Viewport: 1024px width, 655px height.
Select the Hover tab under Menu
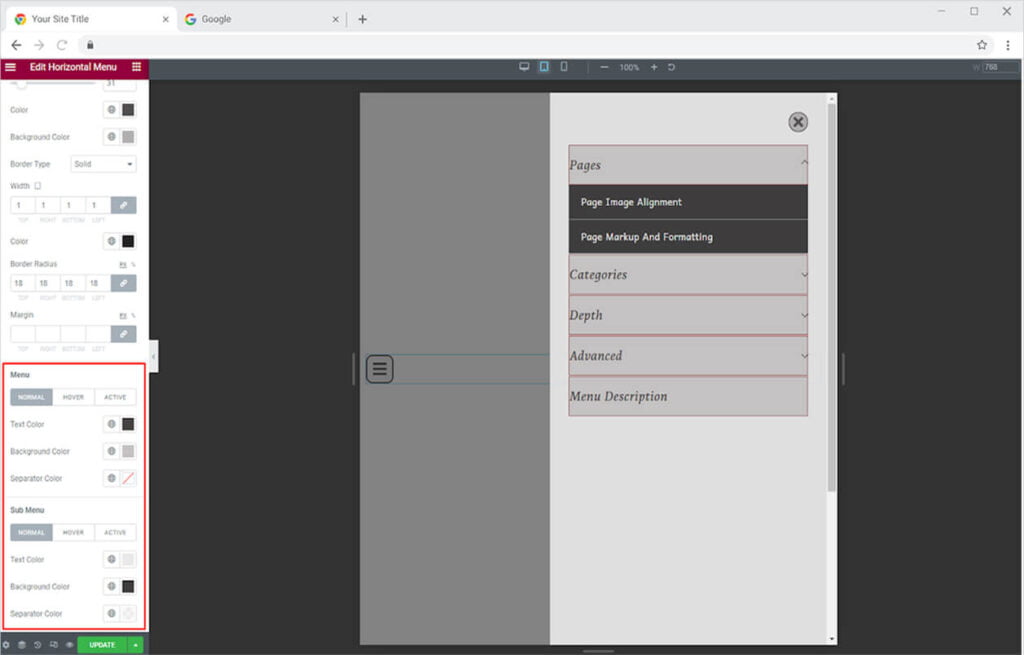pos(73,397)
